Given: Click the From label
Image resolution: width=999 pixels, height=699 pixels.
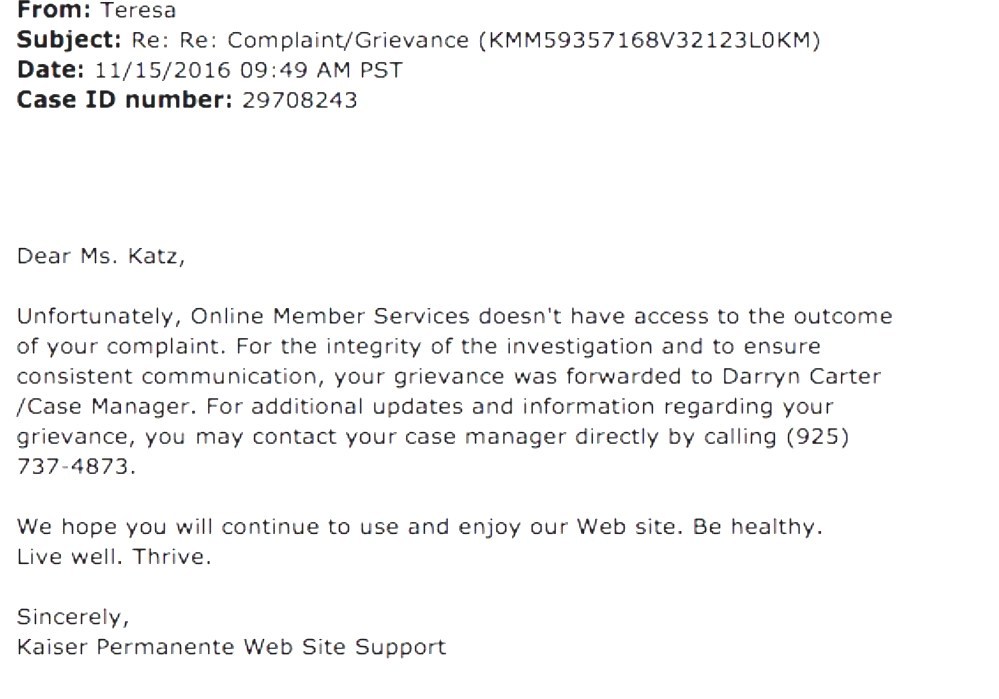Looking at the screenshot, I should tap(54, 10).
